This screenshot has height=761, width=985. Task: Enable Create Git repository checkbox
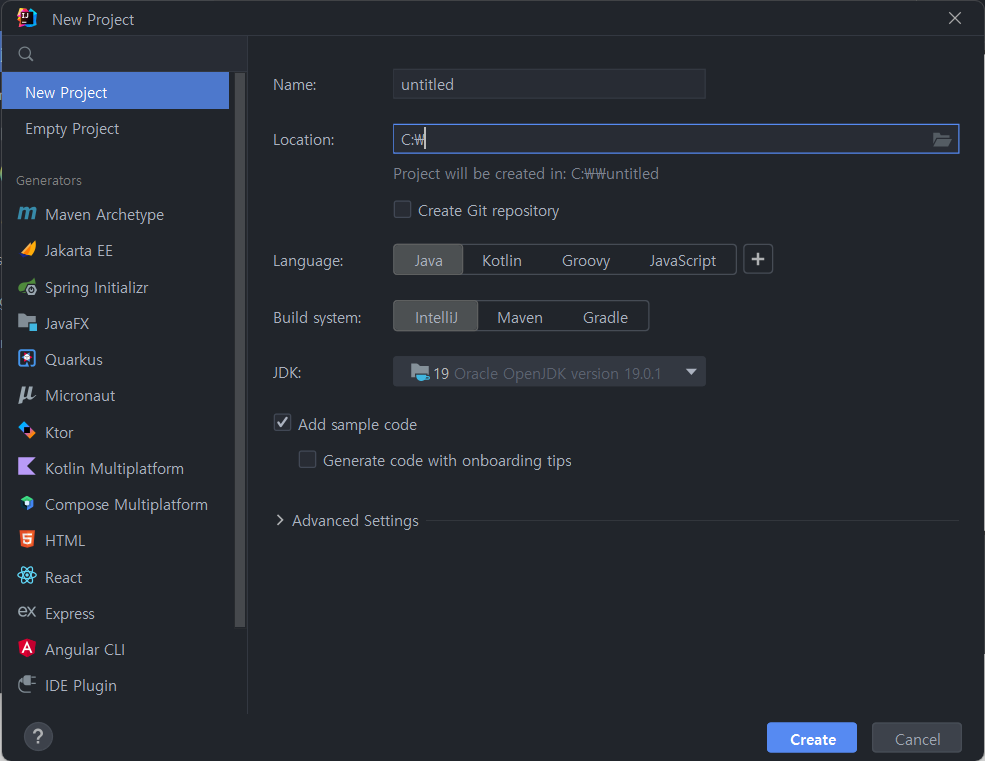point(402,209)
